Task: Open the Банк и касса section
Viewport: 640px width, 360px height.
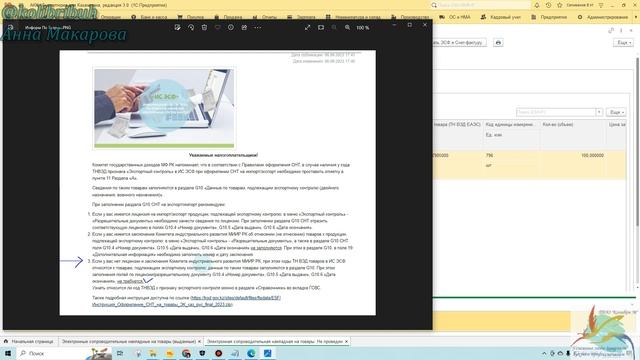Action: tap(149, 17)
